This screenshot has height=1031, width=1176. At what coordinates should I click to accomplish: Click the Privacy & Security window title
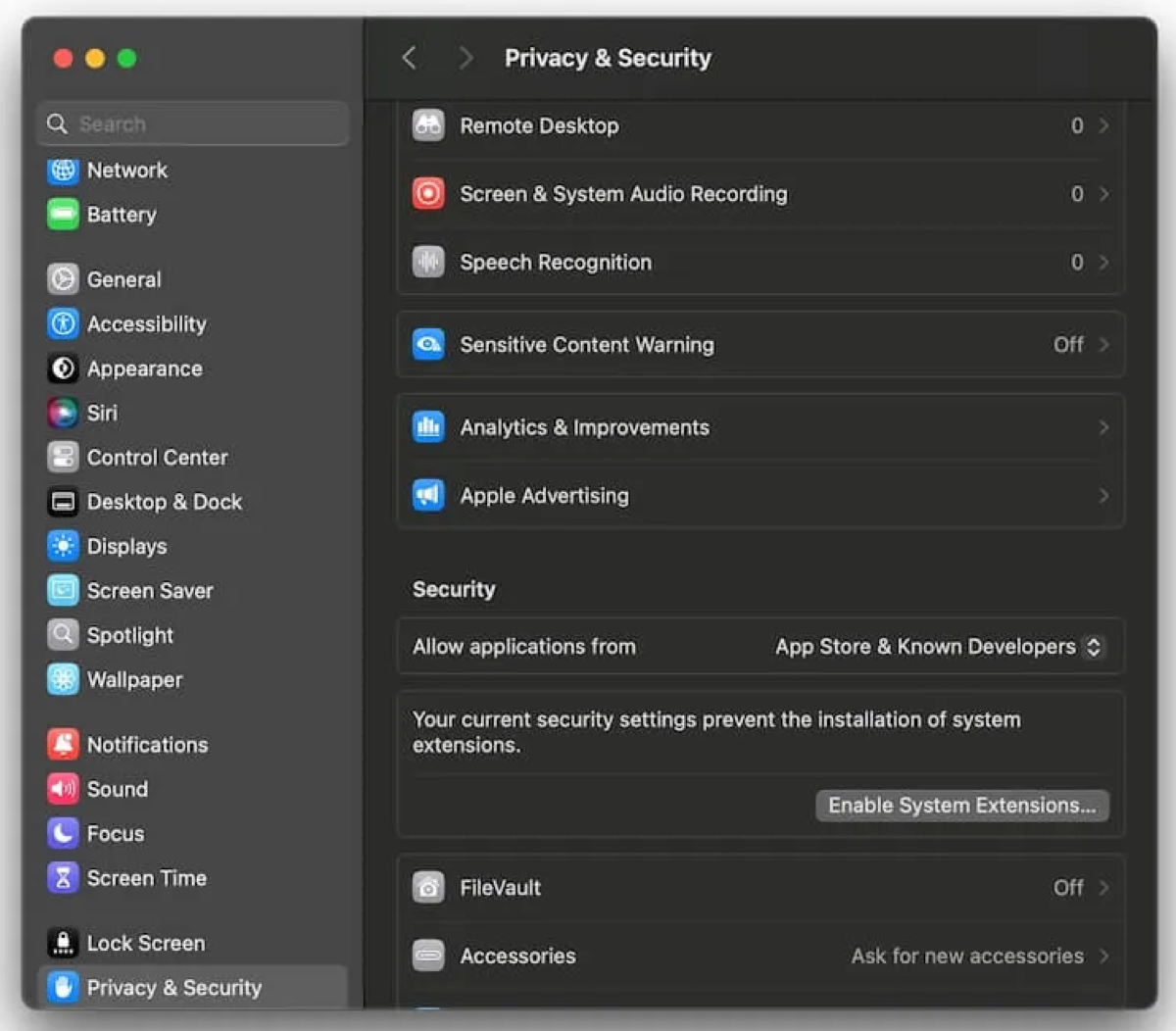(608, 58)
